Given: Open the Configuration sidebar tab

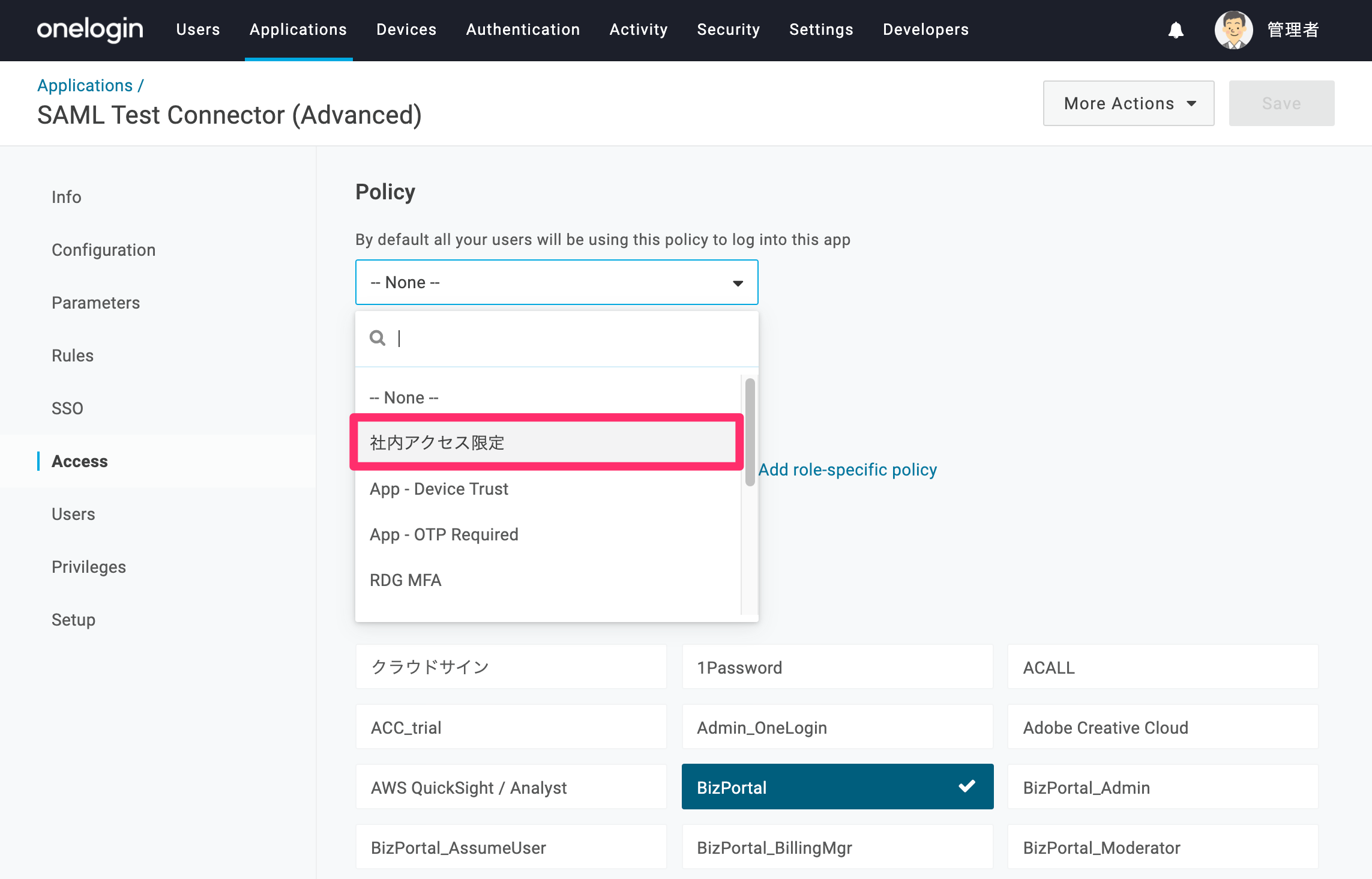Looking at the screenshot, I should point(104,250).
